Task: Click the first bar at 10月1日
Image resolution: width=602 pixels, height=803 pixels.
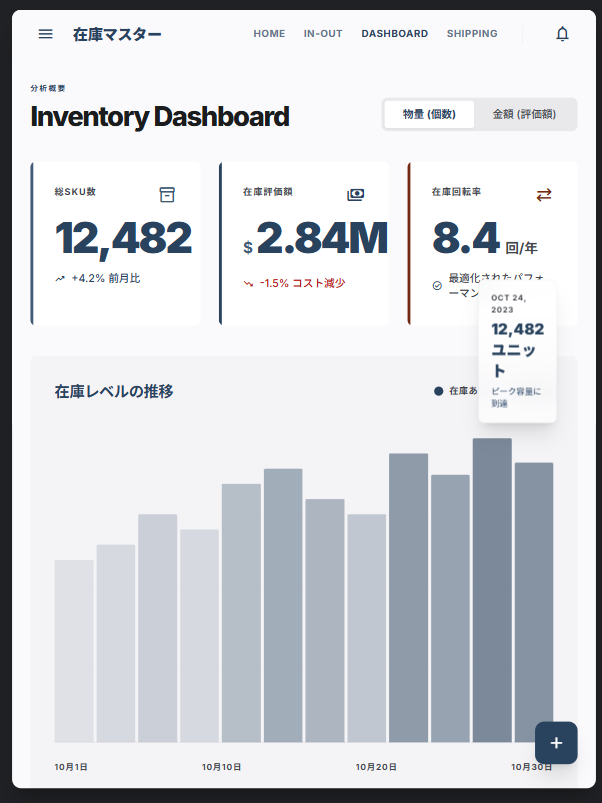Action: click(74, 650)
